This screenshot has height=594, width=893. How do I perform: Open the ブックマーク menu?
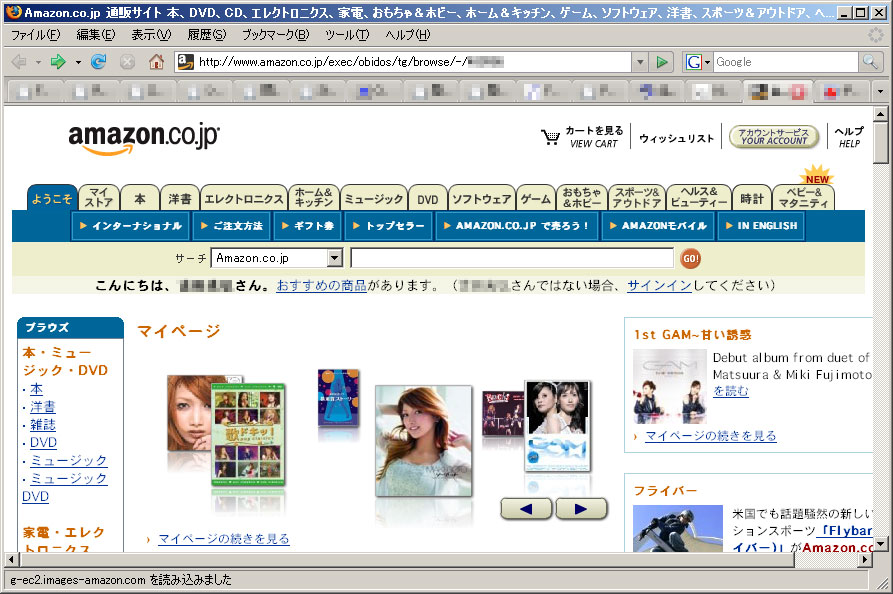275,35
